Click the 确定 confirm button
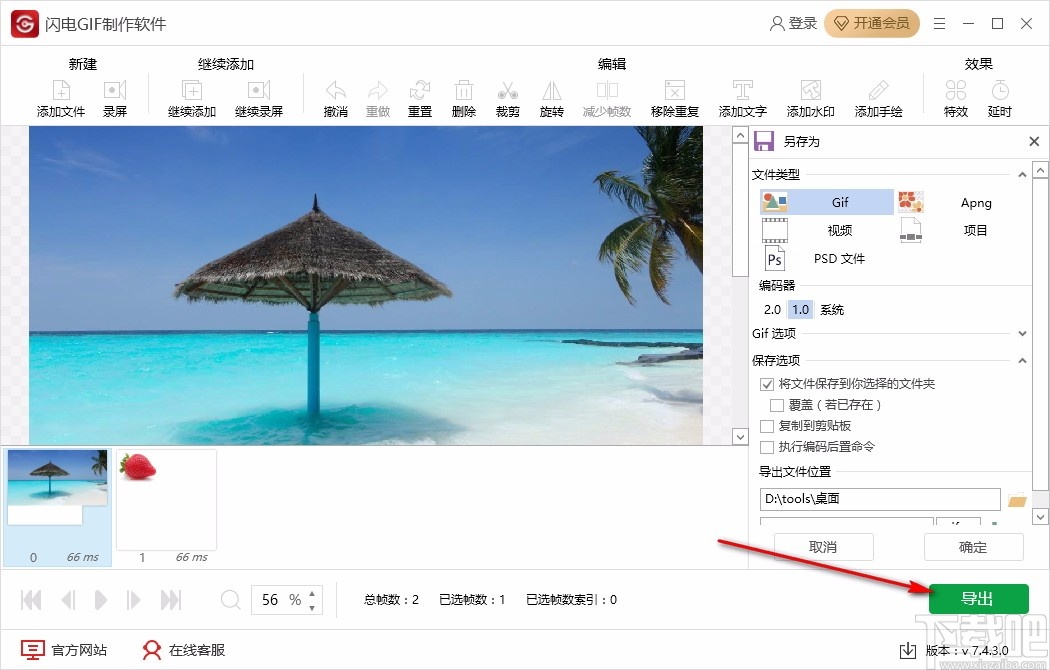The height and width of the screenshot is (670, 1050). (974, 547)
